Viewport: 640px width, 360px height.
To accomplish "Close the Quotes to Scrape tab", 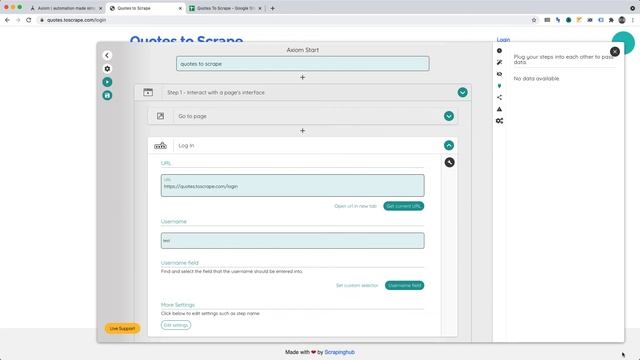I will (180, 8).
